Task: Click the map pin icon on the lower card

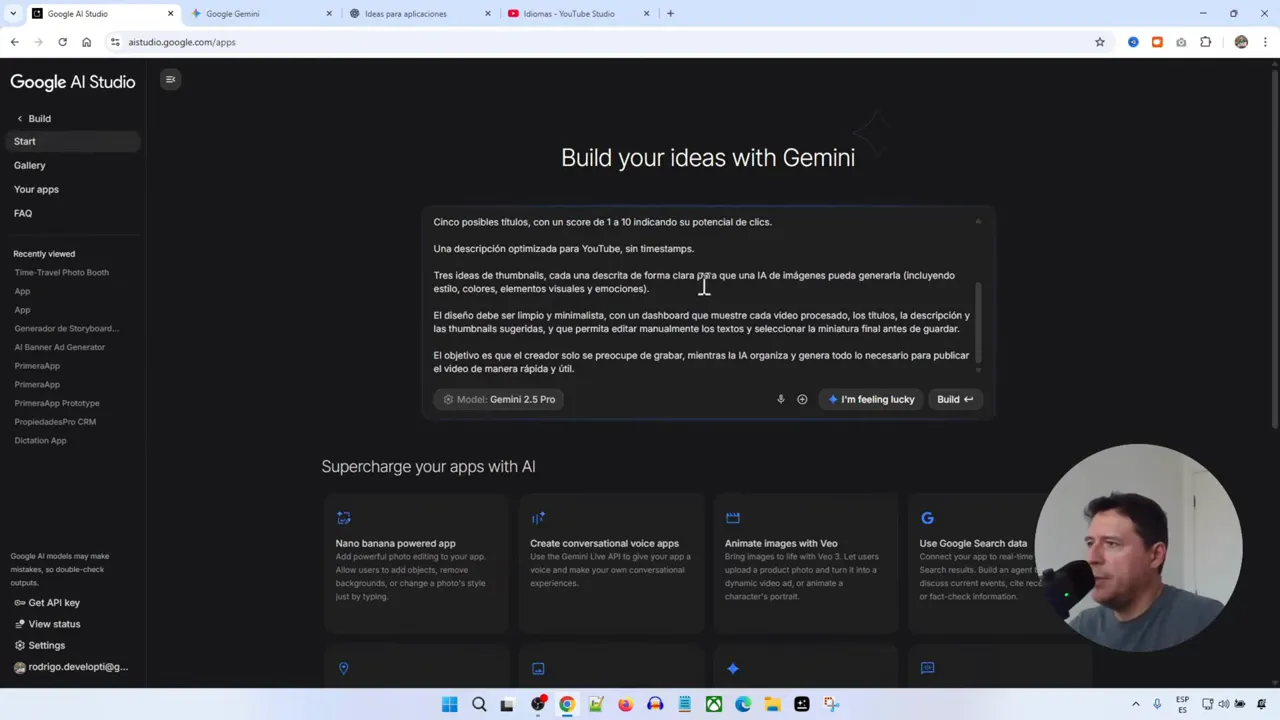Action: pos(343,668)
